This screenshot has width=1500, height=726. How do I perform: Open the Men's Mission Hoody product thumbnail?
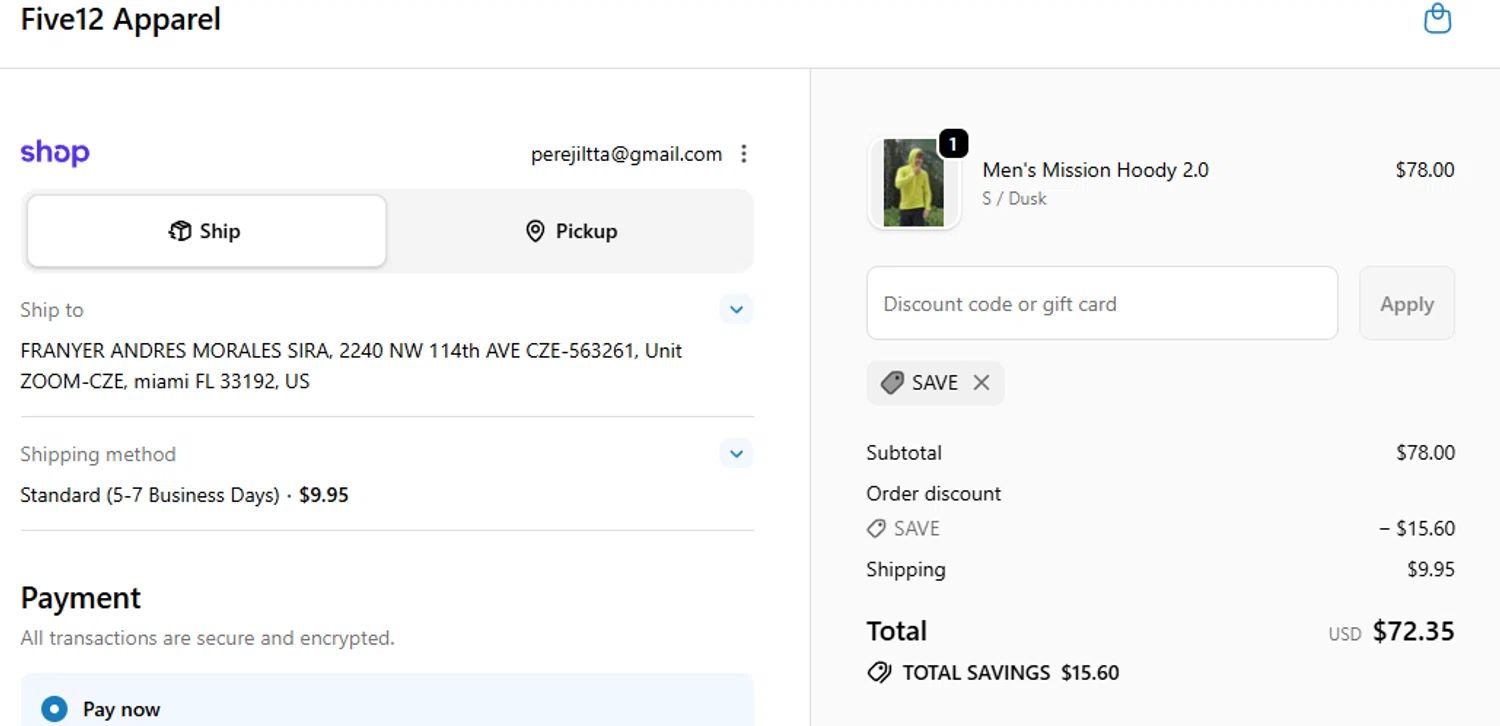tap(914, 183)
